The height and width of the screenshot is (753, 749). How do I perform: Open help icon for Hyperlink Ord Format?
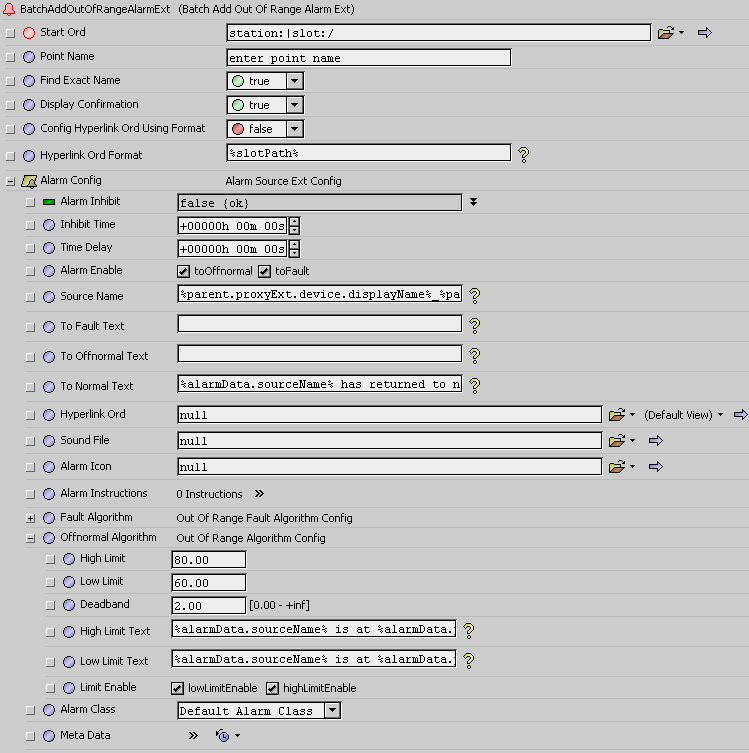tap(522, 154)
